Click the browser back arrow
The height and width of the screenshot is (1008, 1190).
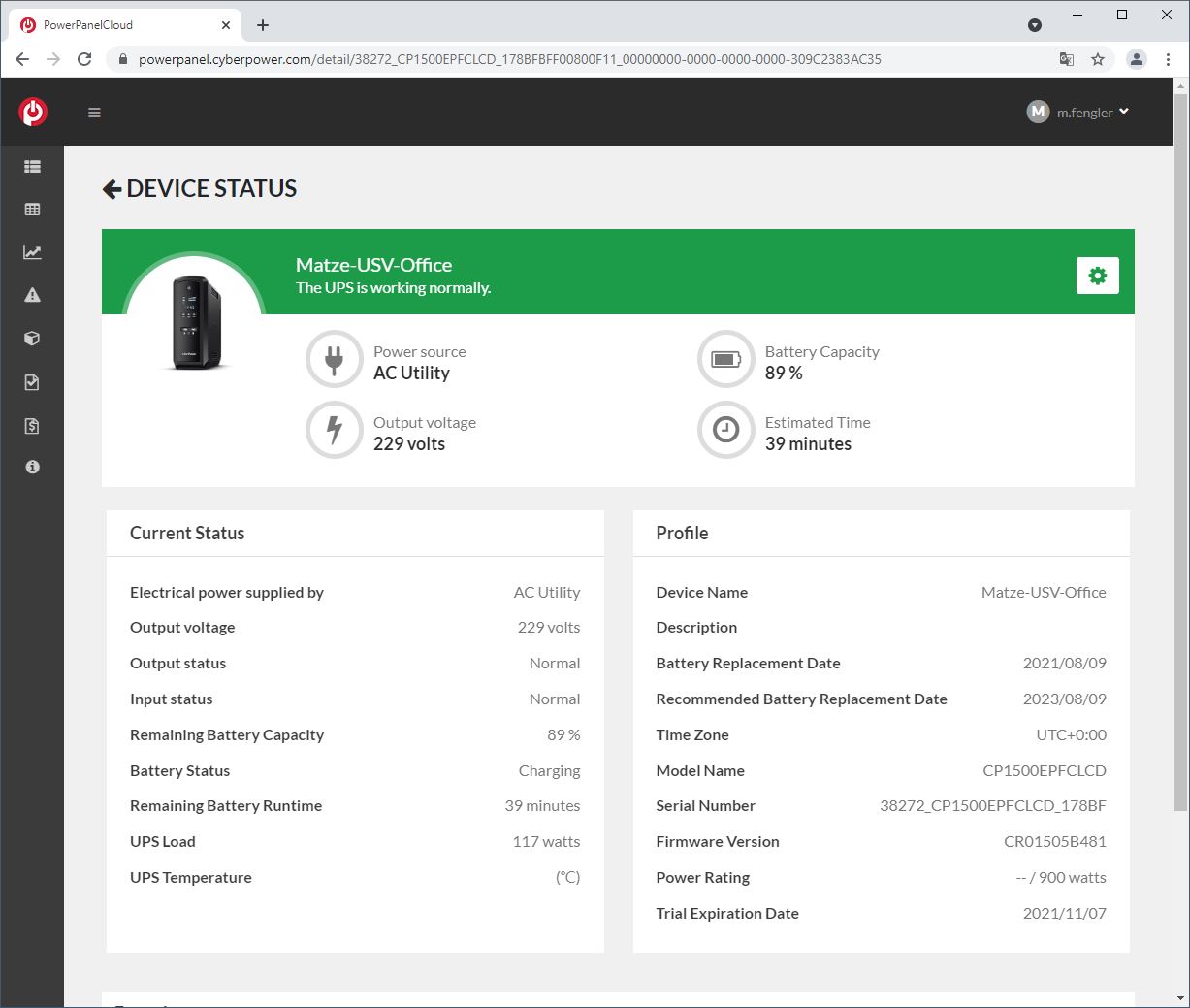click(x=22, y=59)
